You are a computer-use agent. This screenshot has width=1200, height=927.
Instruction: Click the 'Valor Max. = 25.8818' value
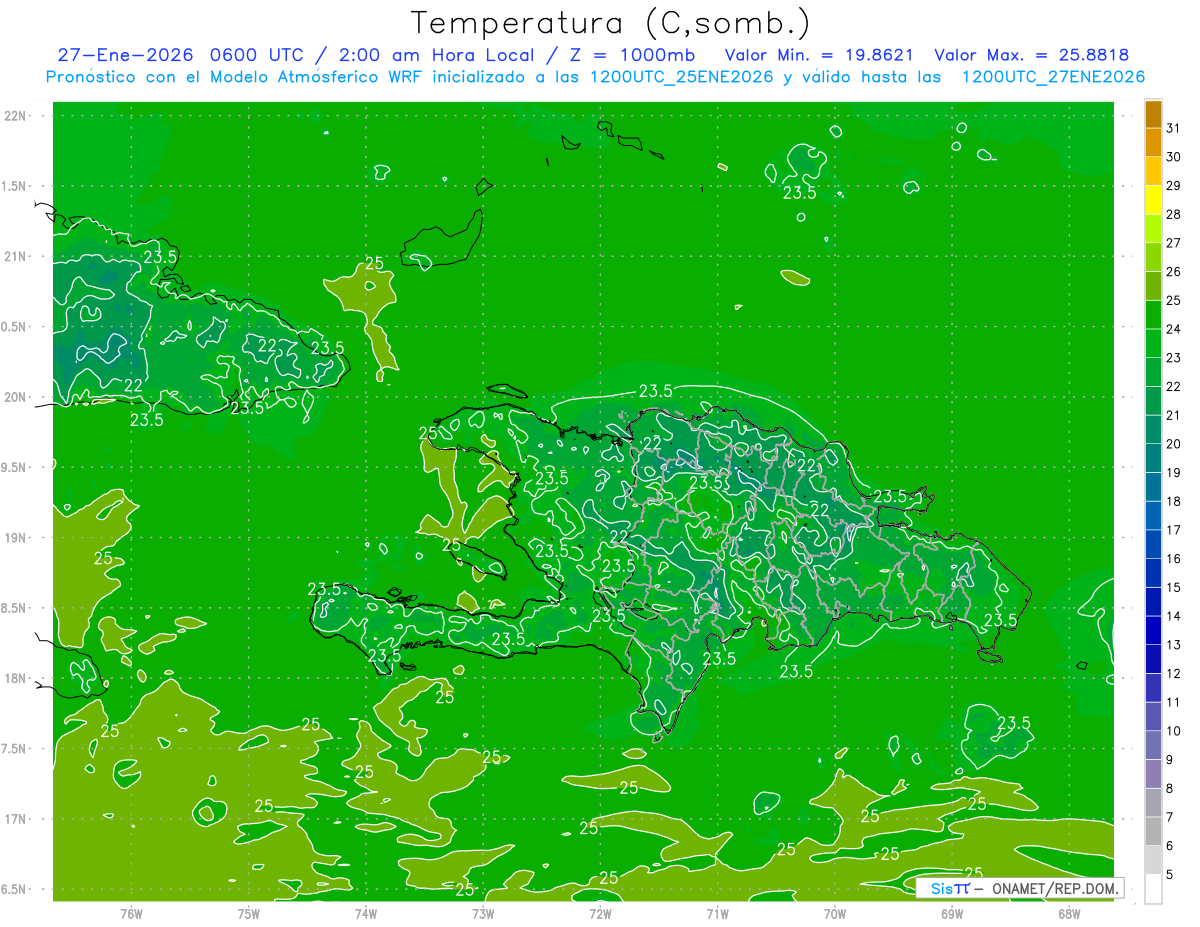pyautogui.click(x=1031, y=55)
